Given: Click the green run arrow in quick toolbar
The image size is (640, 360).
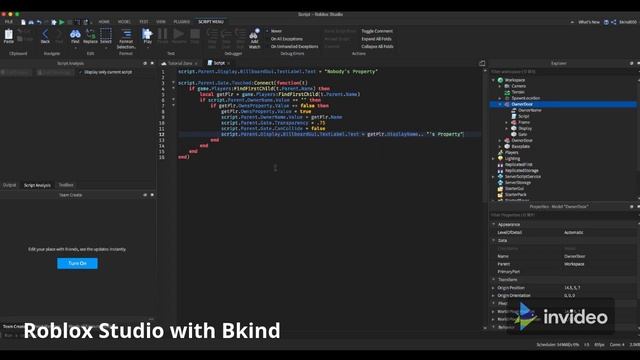Looking at the screenshot, I should point(61,22).
